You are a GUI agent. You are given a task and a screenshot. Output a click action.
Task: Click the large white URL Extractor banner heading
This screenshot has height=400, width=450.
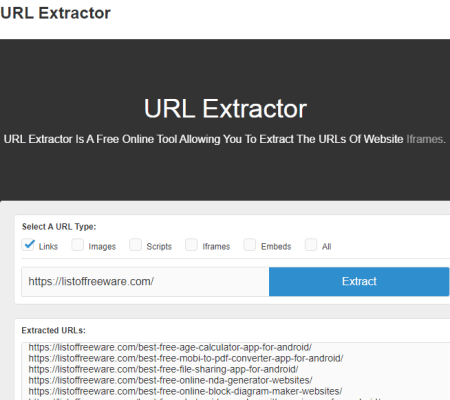225,109
